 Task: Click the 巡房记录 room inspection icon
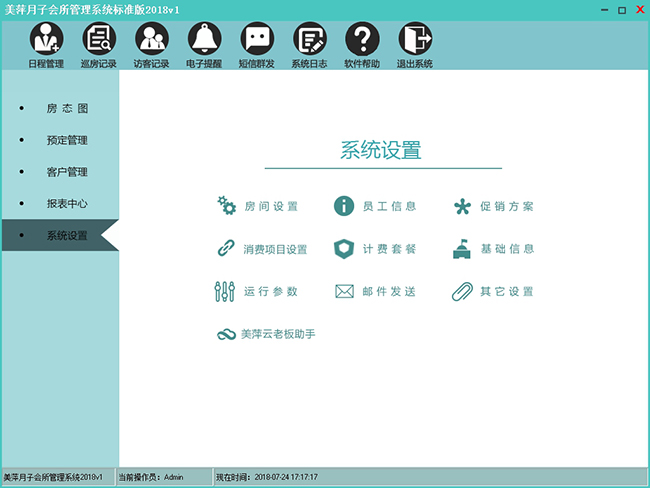click(99, 40)
